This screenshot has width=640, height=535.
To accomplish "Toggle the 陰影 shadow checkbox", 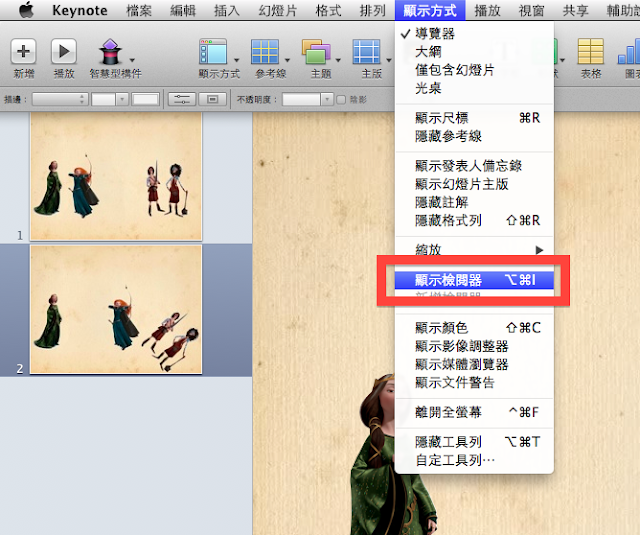I will (x=341, y=100).
